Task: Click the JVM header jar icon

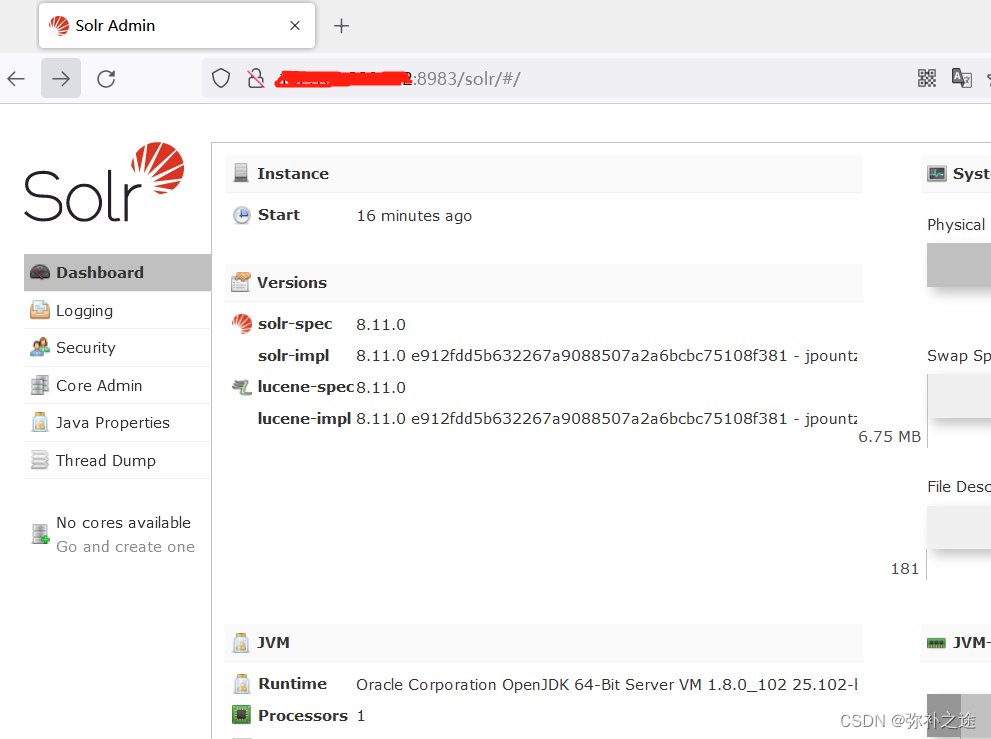Action: tap(241, 642)
